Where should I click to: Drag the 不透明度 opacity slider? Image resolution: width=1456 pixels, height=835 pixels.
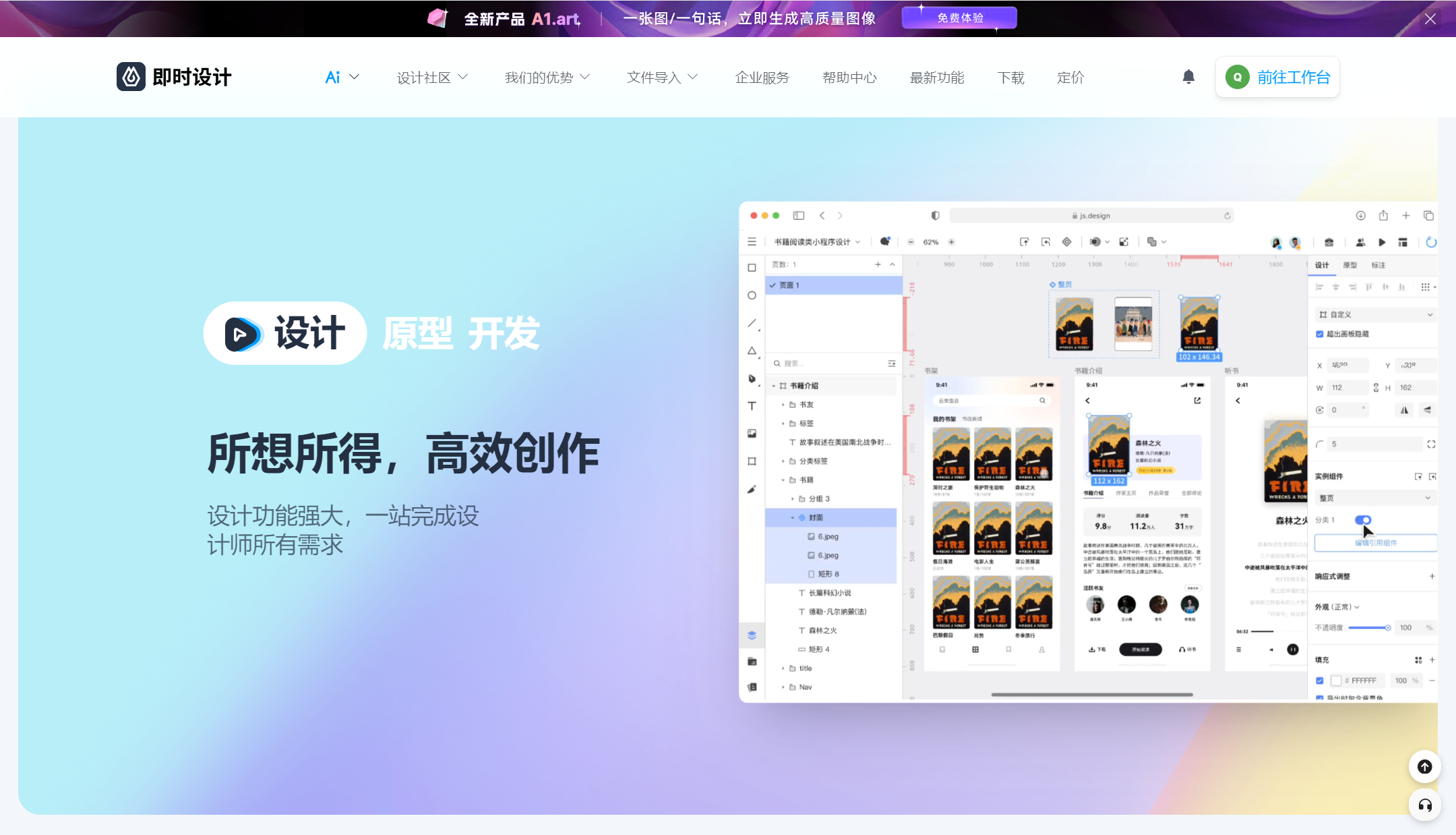1388,627
